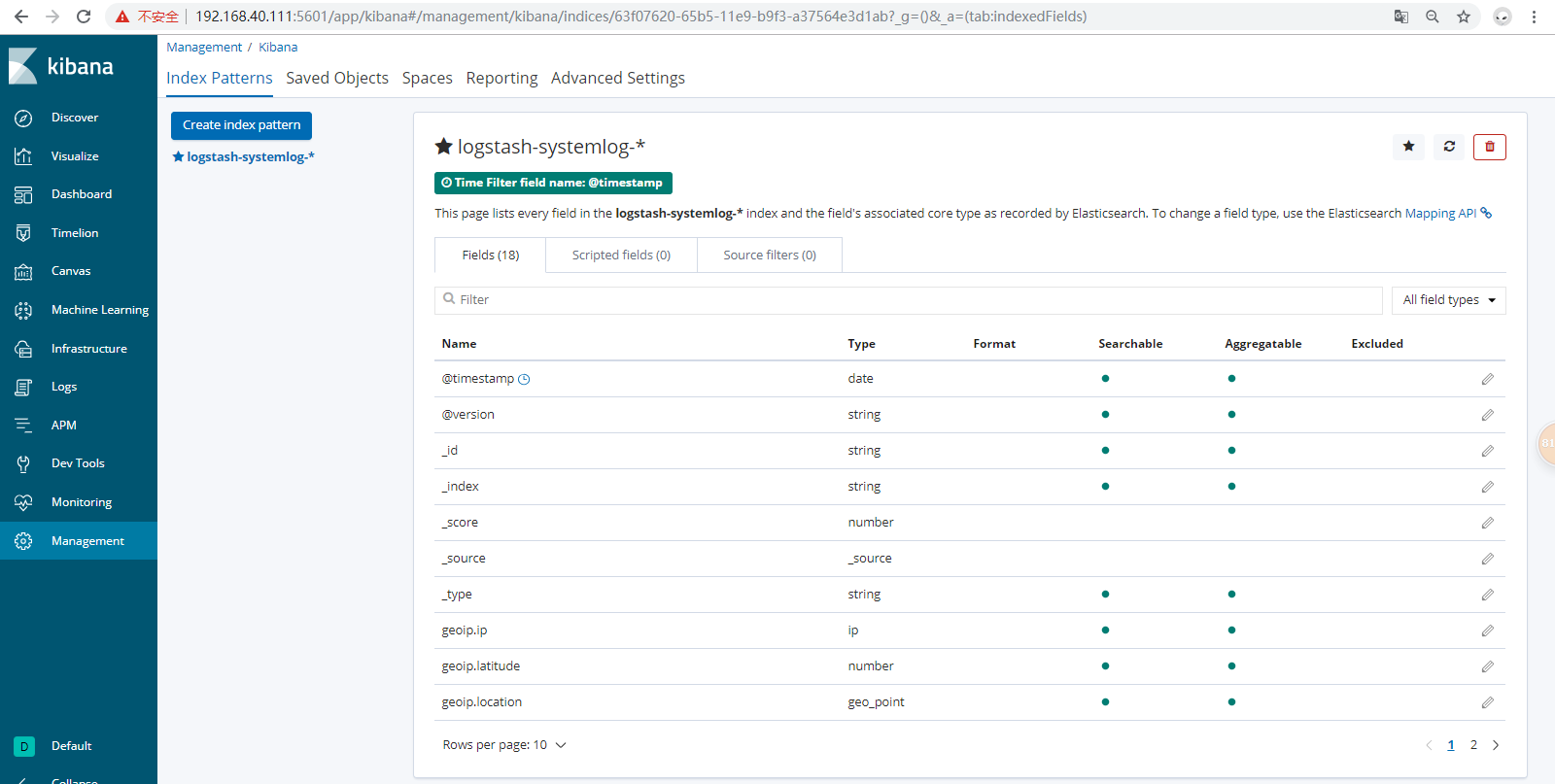
Task: Click Create index pattern button
Action: pos(241,125)
